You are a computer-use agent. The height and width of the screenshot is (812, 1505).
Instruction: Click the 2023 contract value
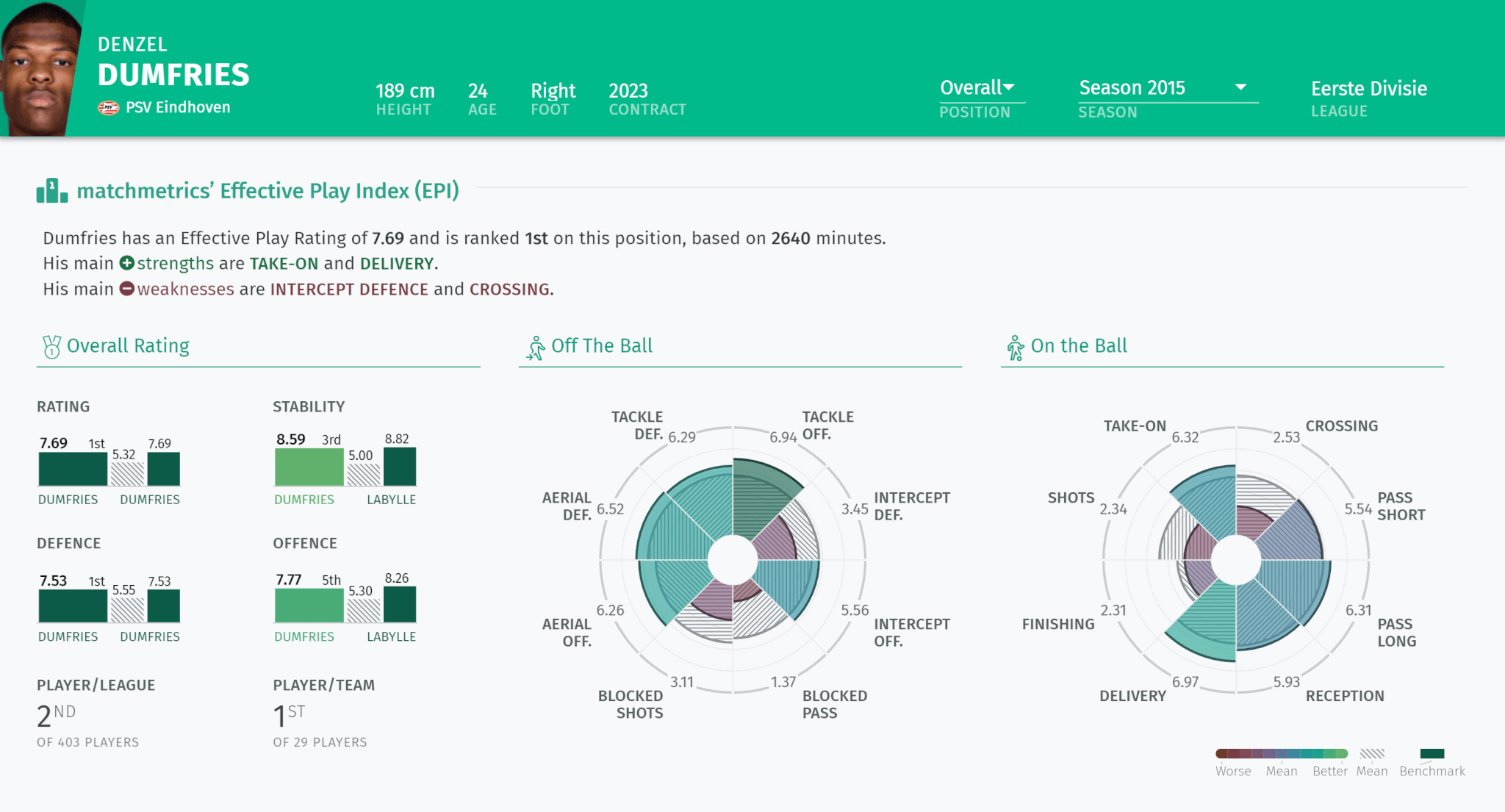tap(628, 90)
